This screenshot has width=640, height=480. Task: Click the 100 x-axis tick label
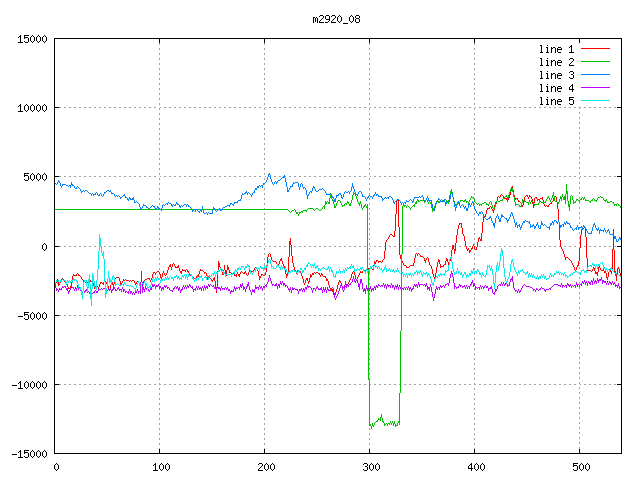coord(160,466)
